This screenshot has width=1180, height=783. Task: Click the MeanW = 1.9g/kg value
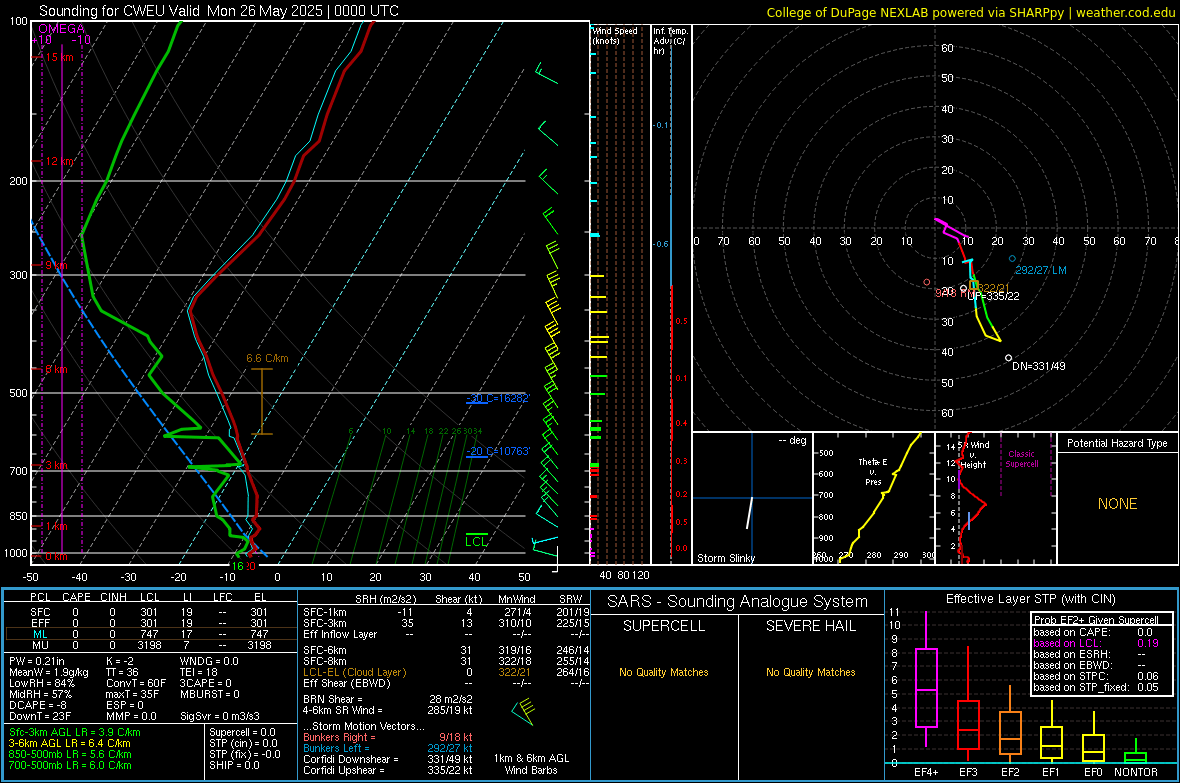tap(49, 672)
